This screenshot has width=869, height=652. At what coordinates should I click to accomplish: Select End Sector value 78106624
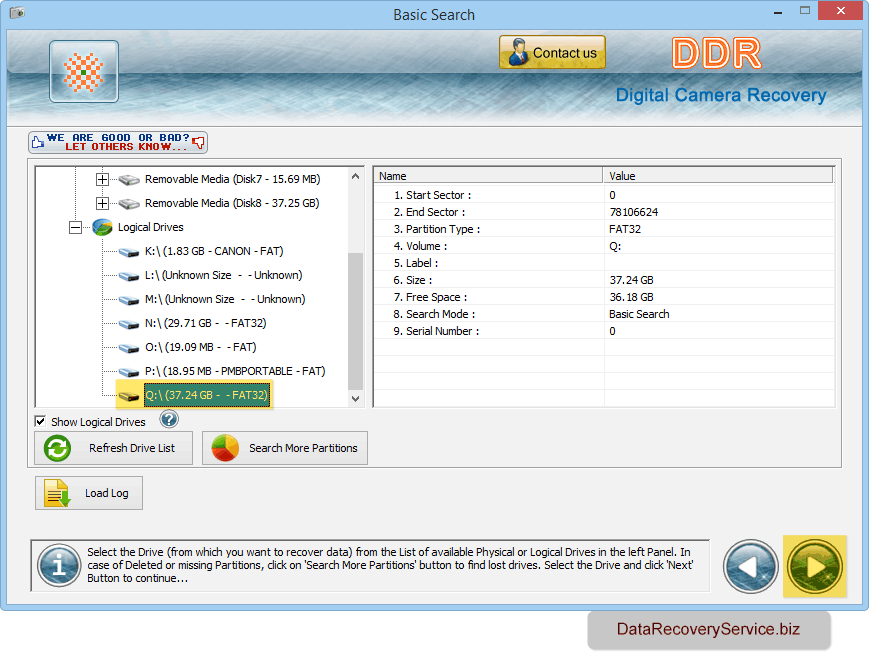coord(634,212)
